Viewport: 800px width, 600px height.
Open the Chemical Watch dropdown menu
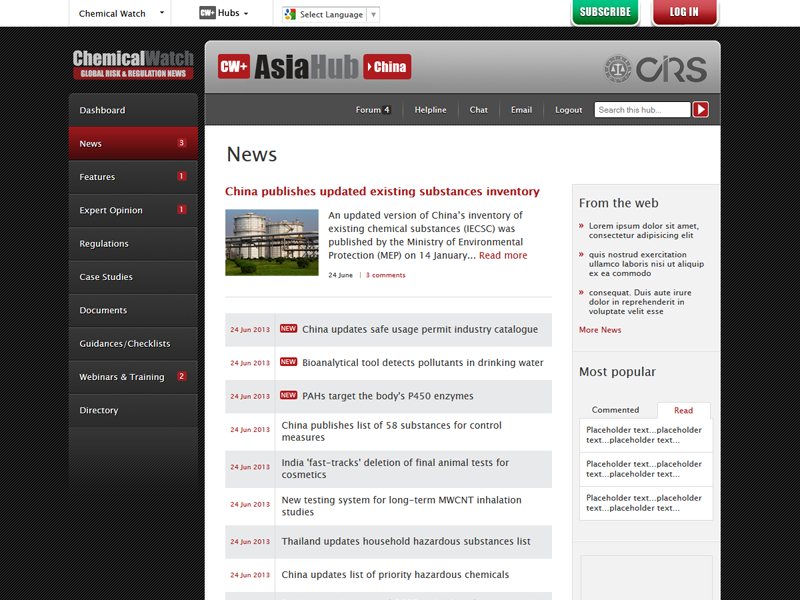coord(120,14)
